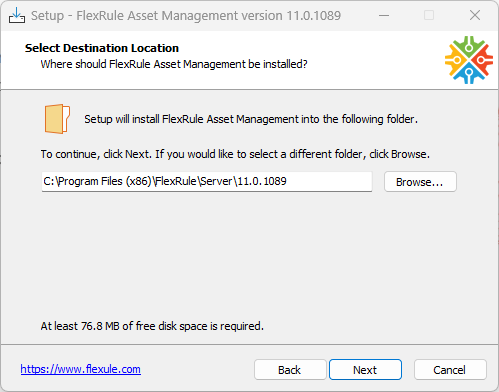499x392 pixels.
Task: Click inside the destination folder path field
Action: pos(207,182)
